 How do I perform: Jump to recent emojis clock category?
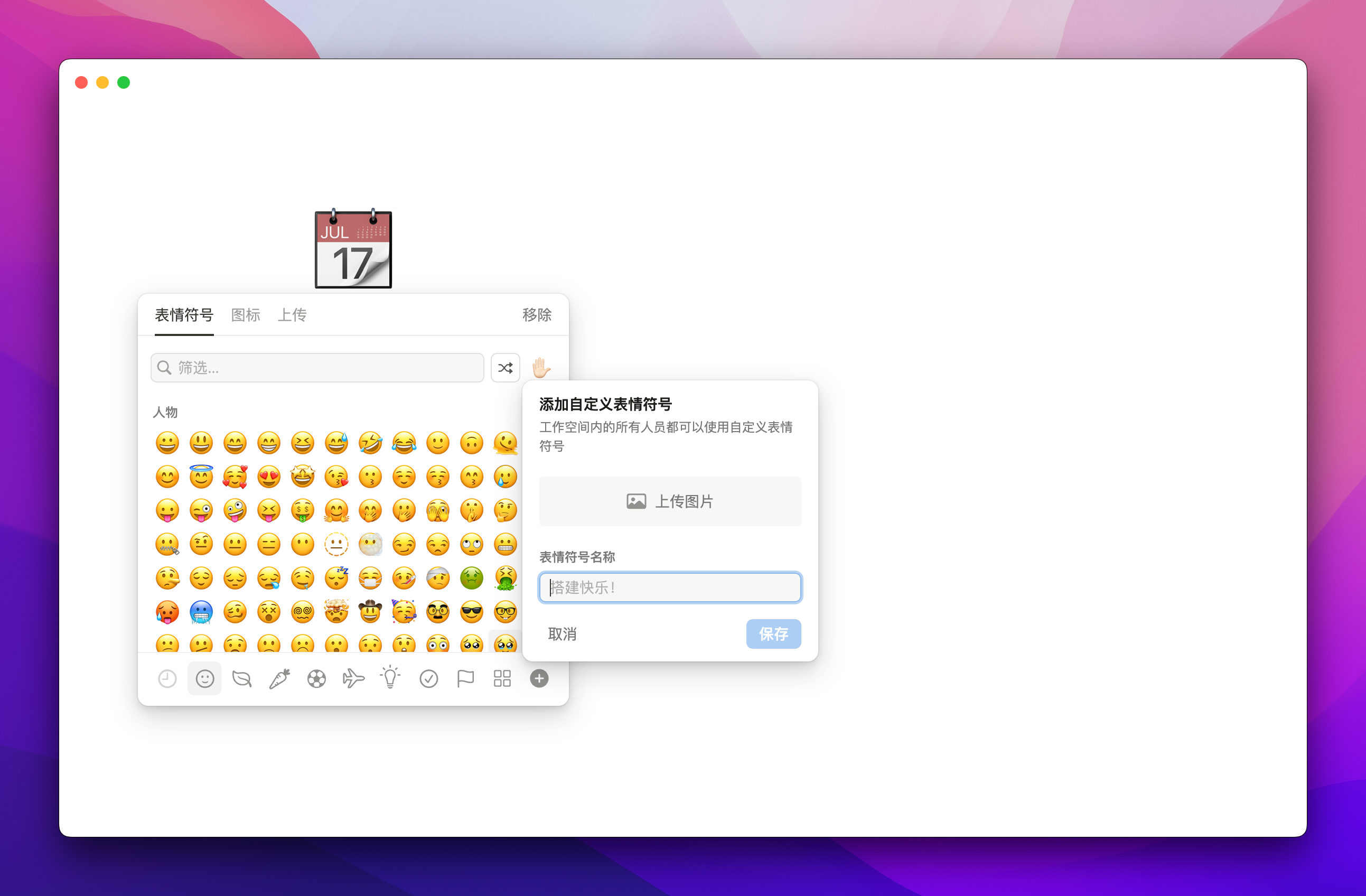click(167, 679)
